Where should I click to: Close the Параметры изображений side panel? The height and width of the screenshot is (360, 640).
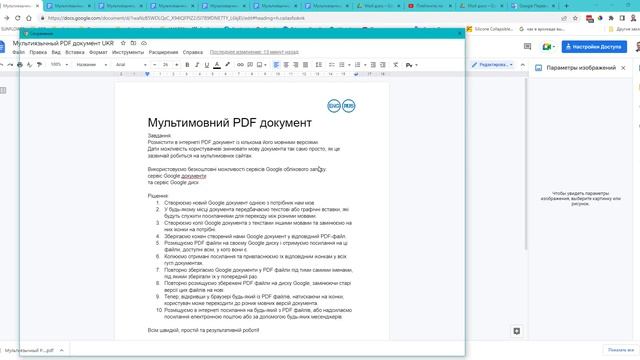623,68
